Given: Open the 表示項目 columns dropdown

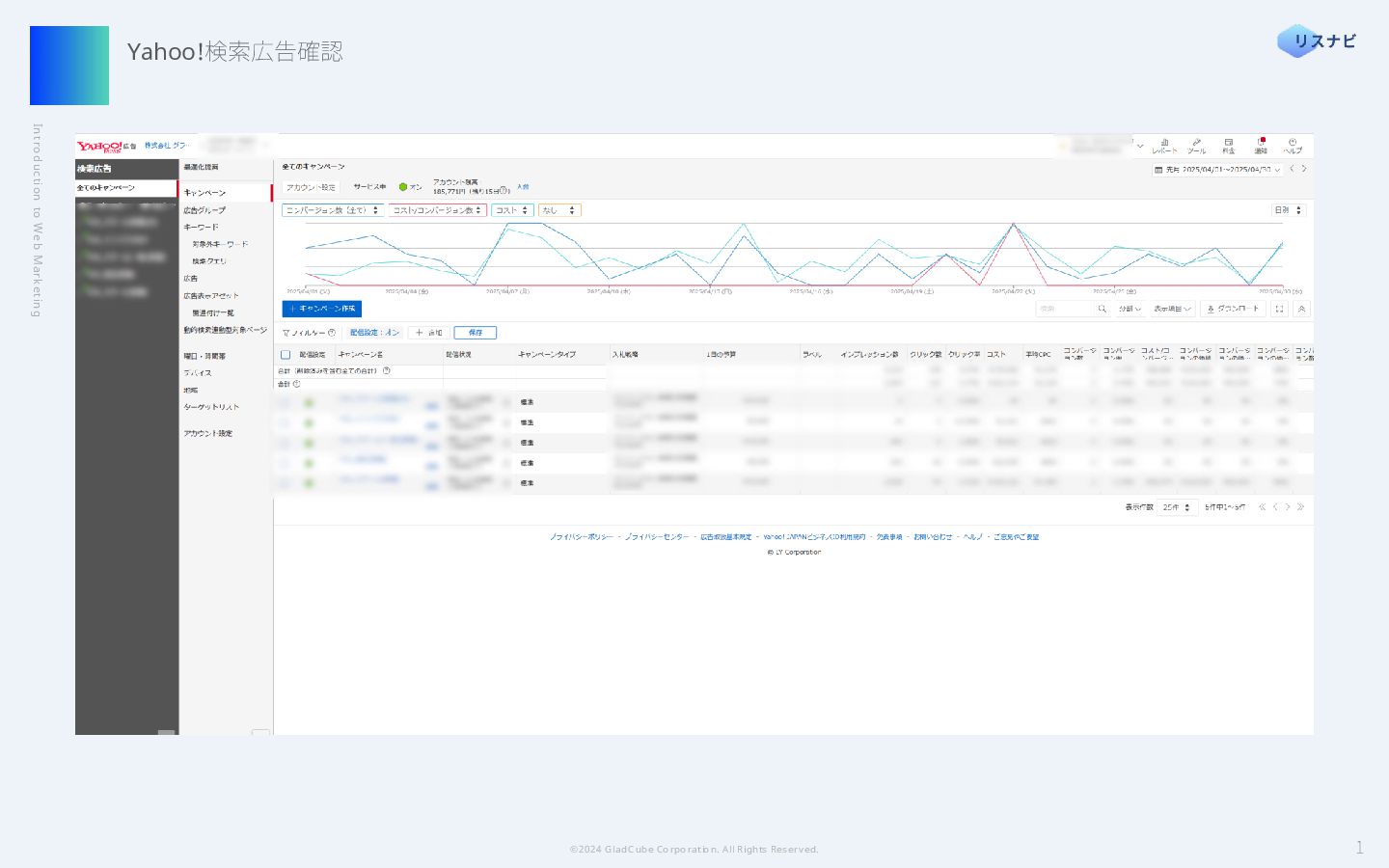Looking at the screenshot, I should click(1172, 309).
